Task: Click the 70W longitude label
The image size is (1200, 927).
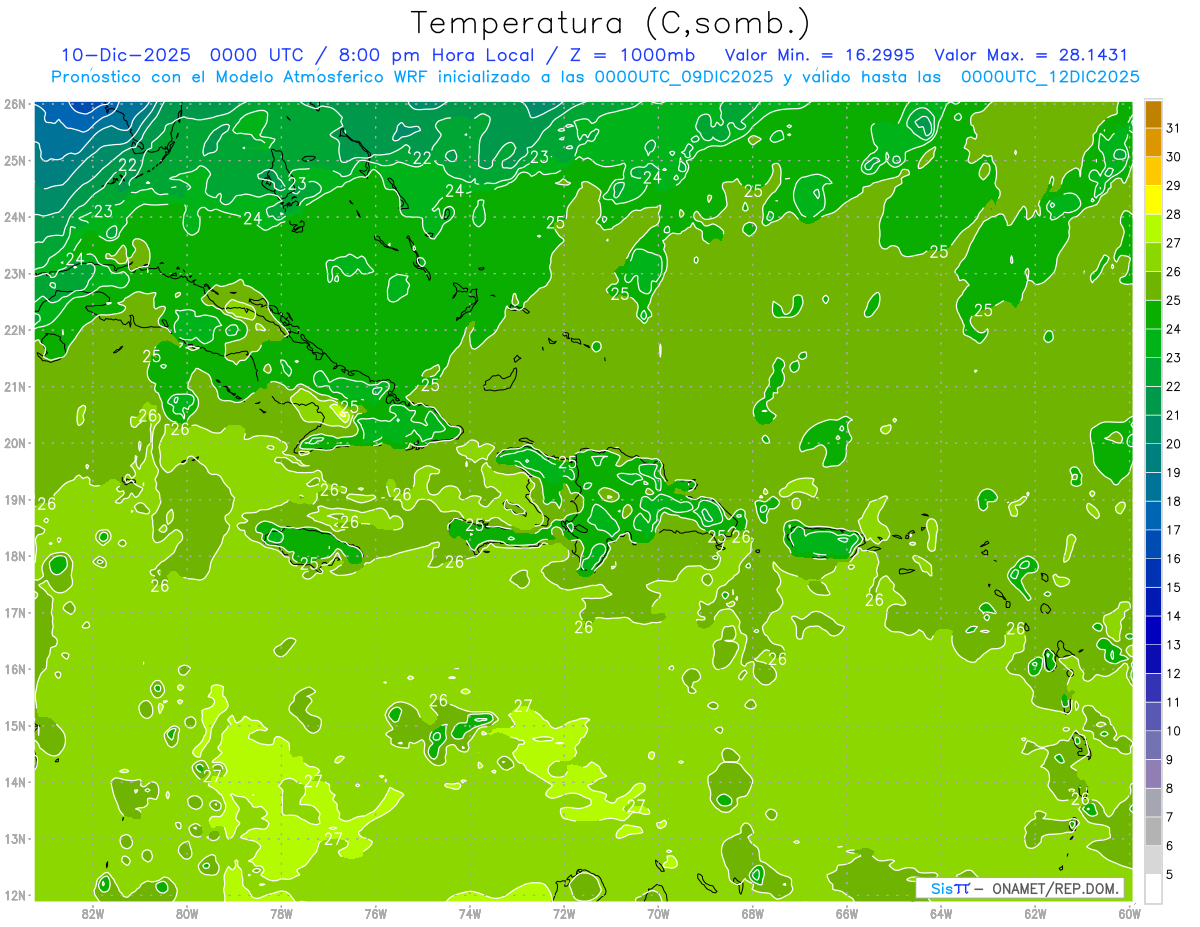Action: point(658,914)
